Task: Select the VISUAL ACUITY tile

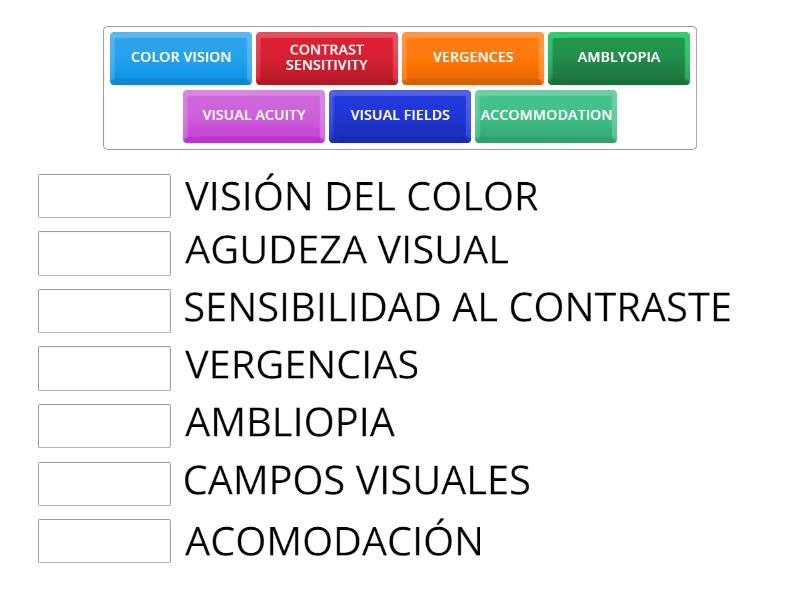Action: tap(253, 115)
